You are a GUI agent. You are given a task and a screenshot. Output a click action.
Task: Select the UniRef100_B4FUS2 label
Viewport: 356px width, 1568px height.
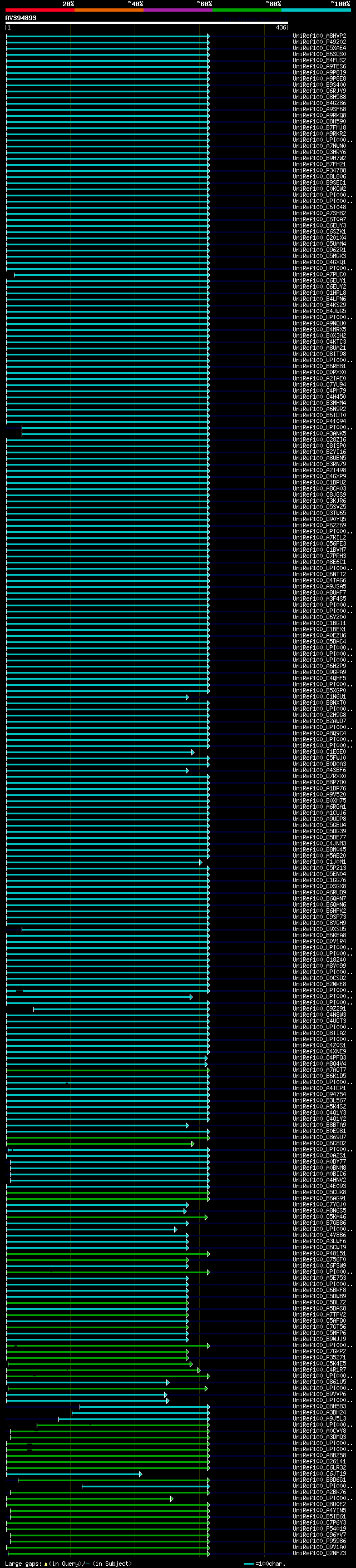[319, 60]
